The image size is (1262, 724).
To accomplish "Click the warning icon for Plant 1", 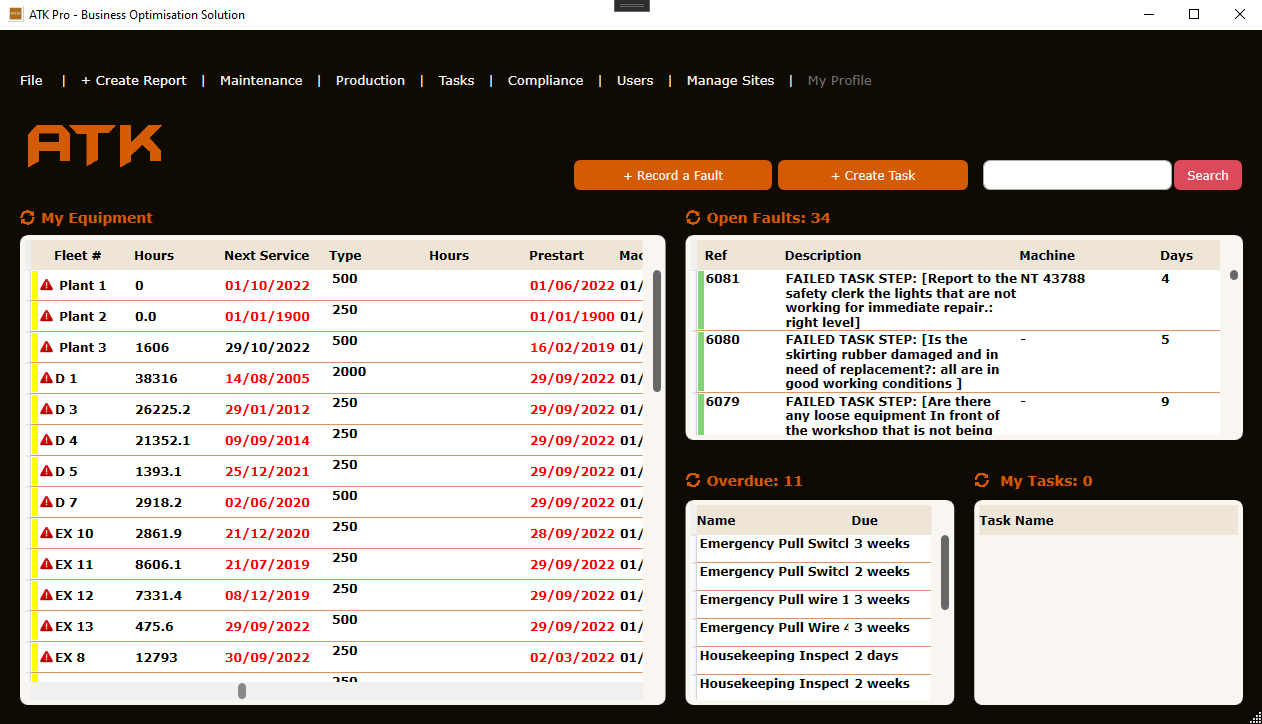I will click(46, 285).
